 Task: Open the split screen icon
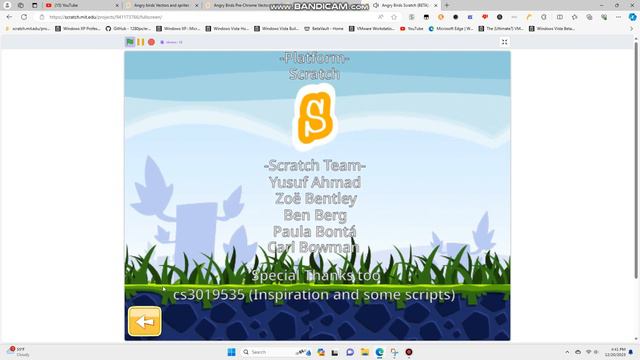(560, 17)
